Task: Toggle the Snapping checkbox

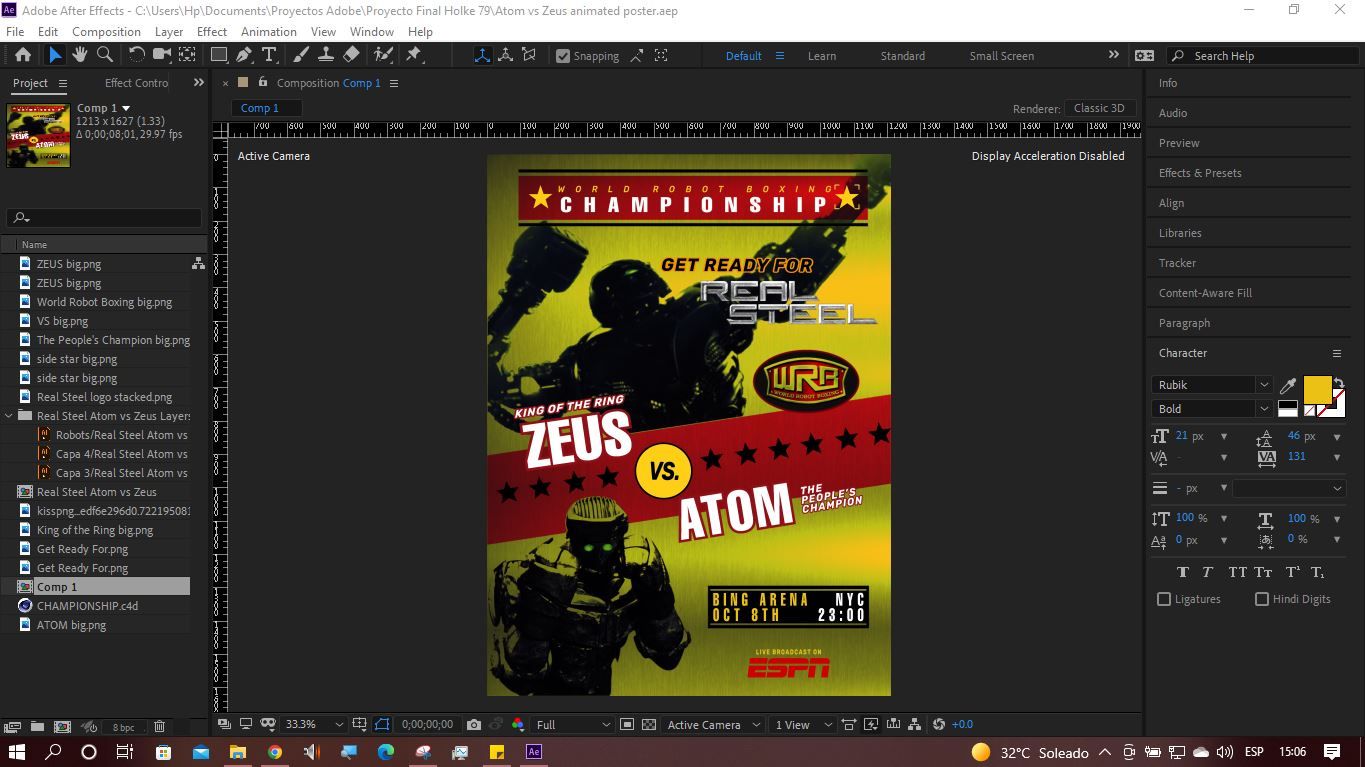Action: coord(563,56)
